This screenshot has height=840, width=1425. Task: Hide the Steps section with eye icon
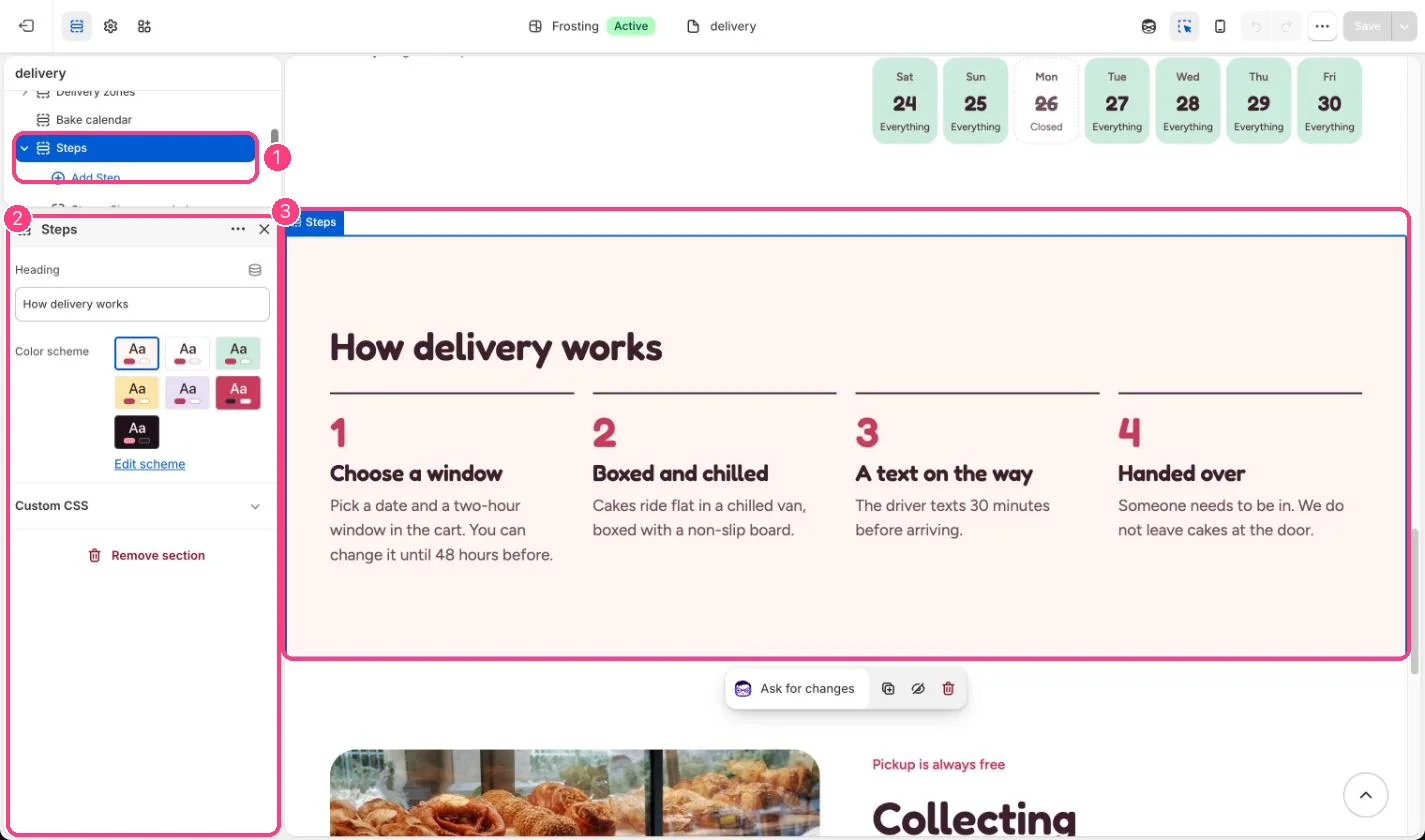click(918, 688)
